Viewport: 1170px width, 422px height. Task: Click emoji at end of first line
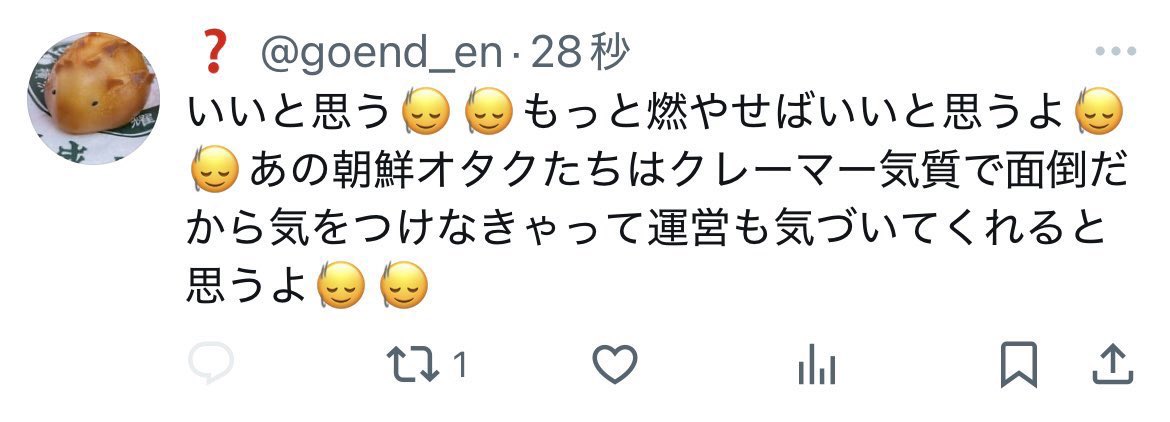(x=1098, y=113)
